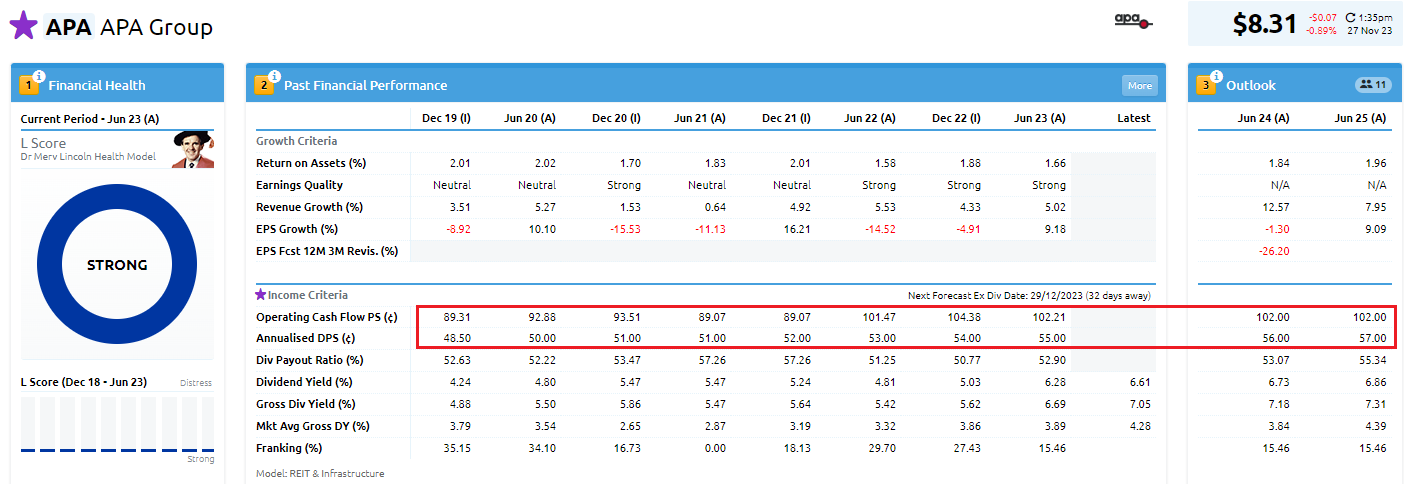Select the Dec 19 (I) column header
Viewport: 1404px width, 484px height.
(446, 118)
